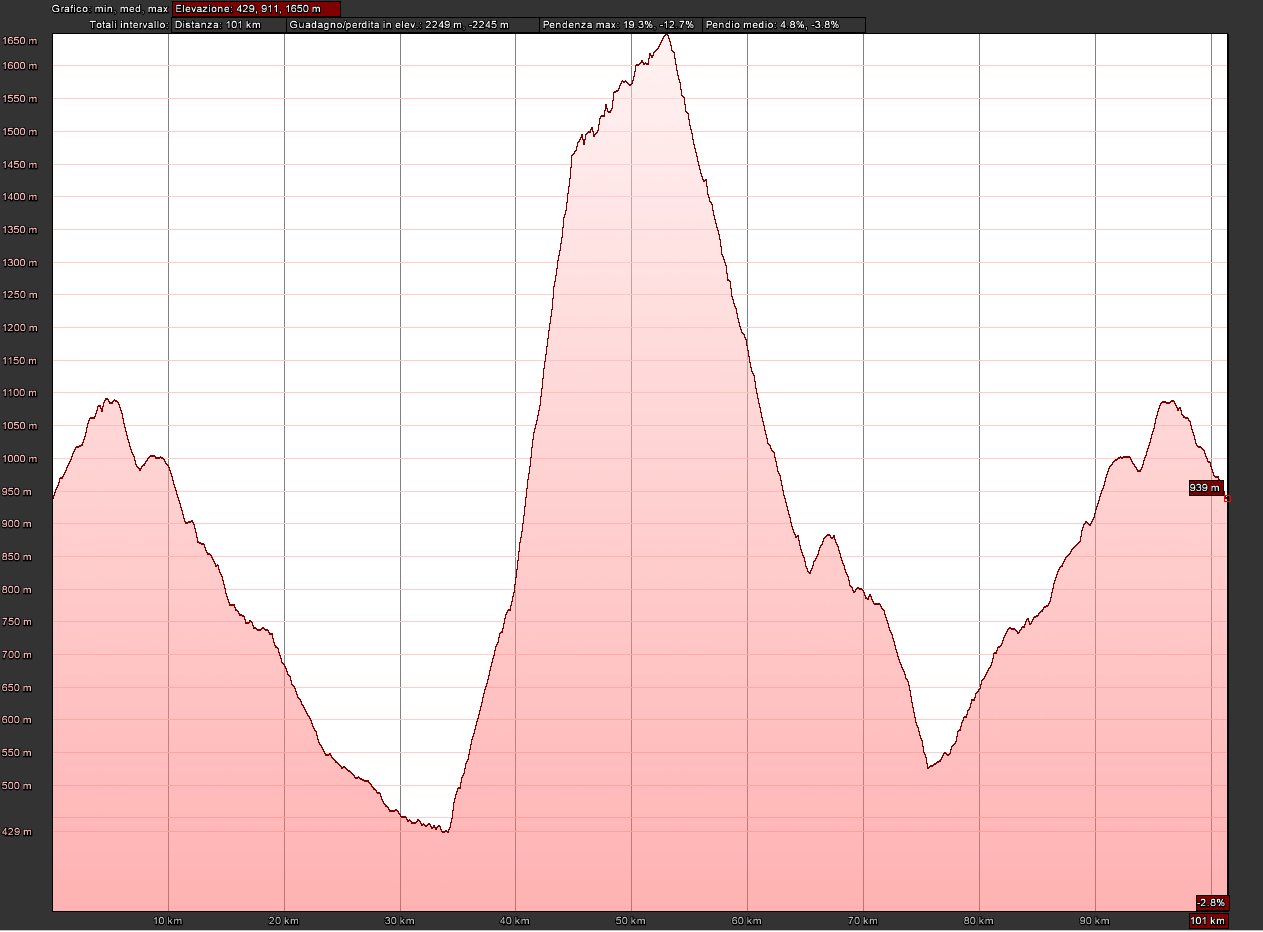Image resolution: width=1263 pixels, height=932 pixels.
Task: Click the valley bottom near 76 km
Action: click(x=928, y=768)
